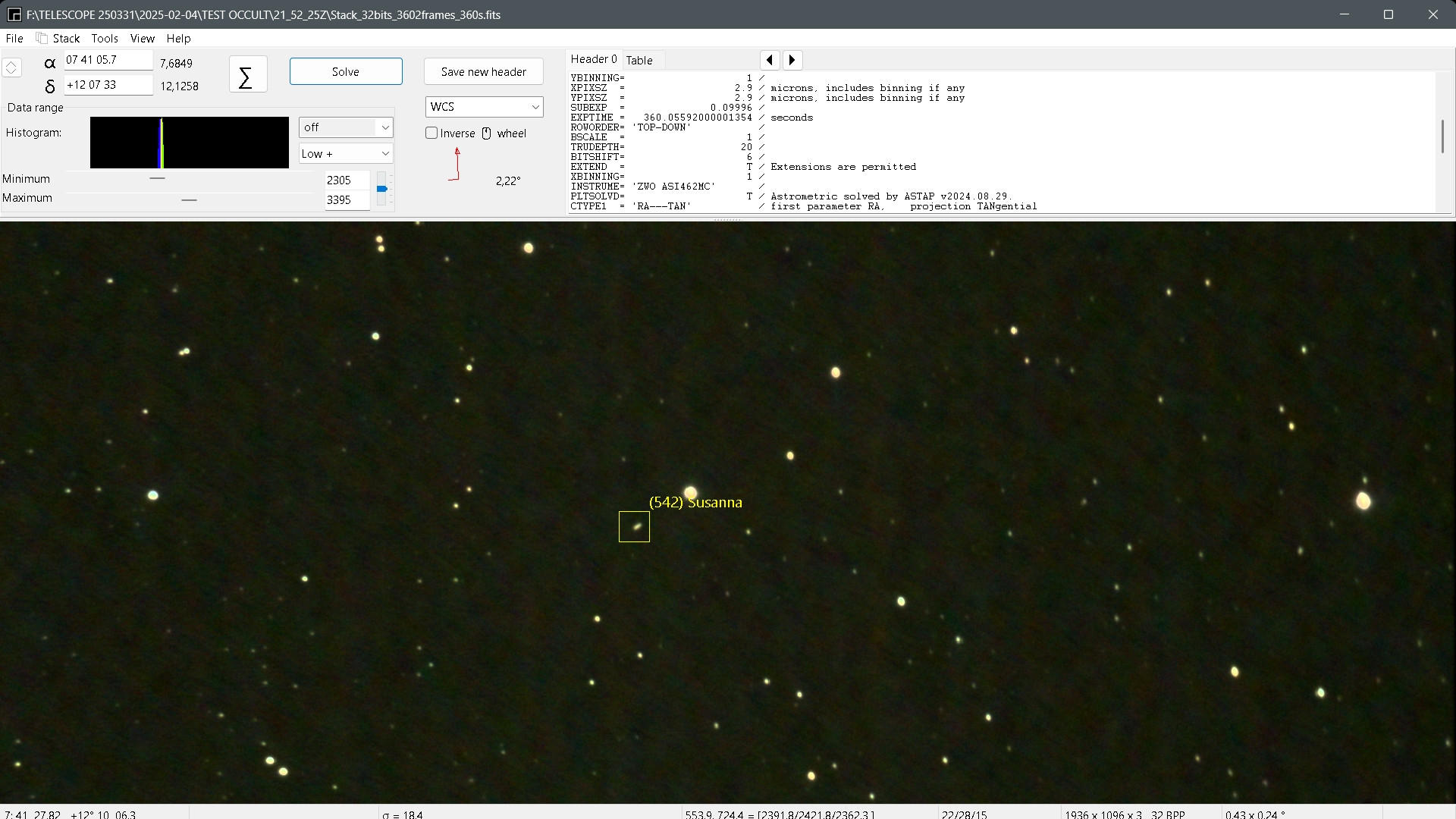Screen dimensions: 1456x819
Task: Open the 'Low +' stretch dropdown
Action: tap(346, 153)
